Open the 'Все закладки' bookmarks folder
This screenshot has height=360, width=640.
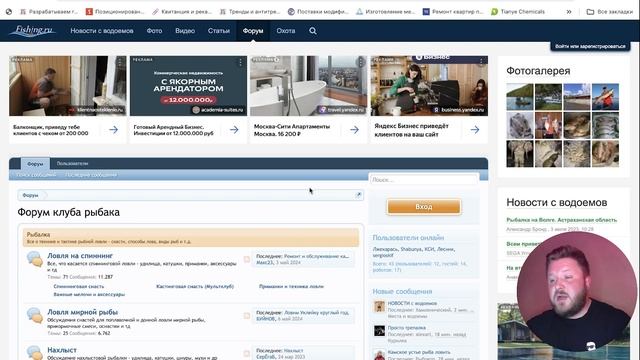tap(609, 12)
